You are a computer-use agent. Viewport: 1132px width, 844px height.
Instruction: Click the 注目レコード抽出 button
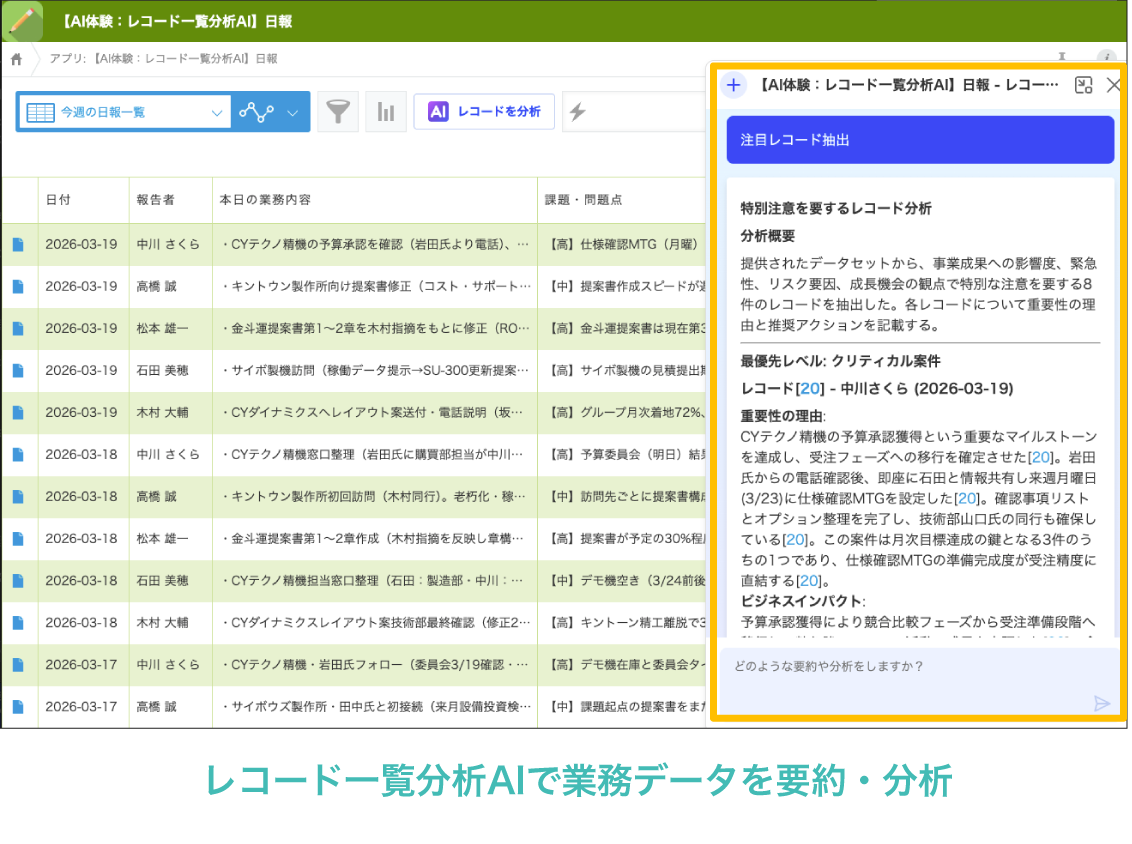920,140
